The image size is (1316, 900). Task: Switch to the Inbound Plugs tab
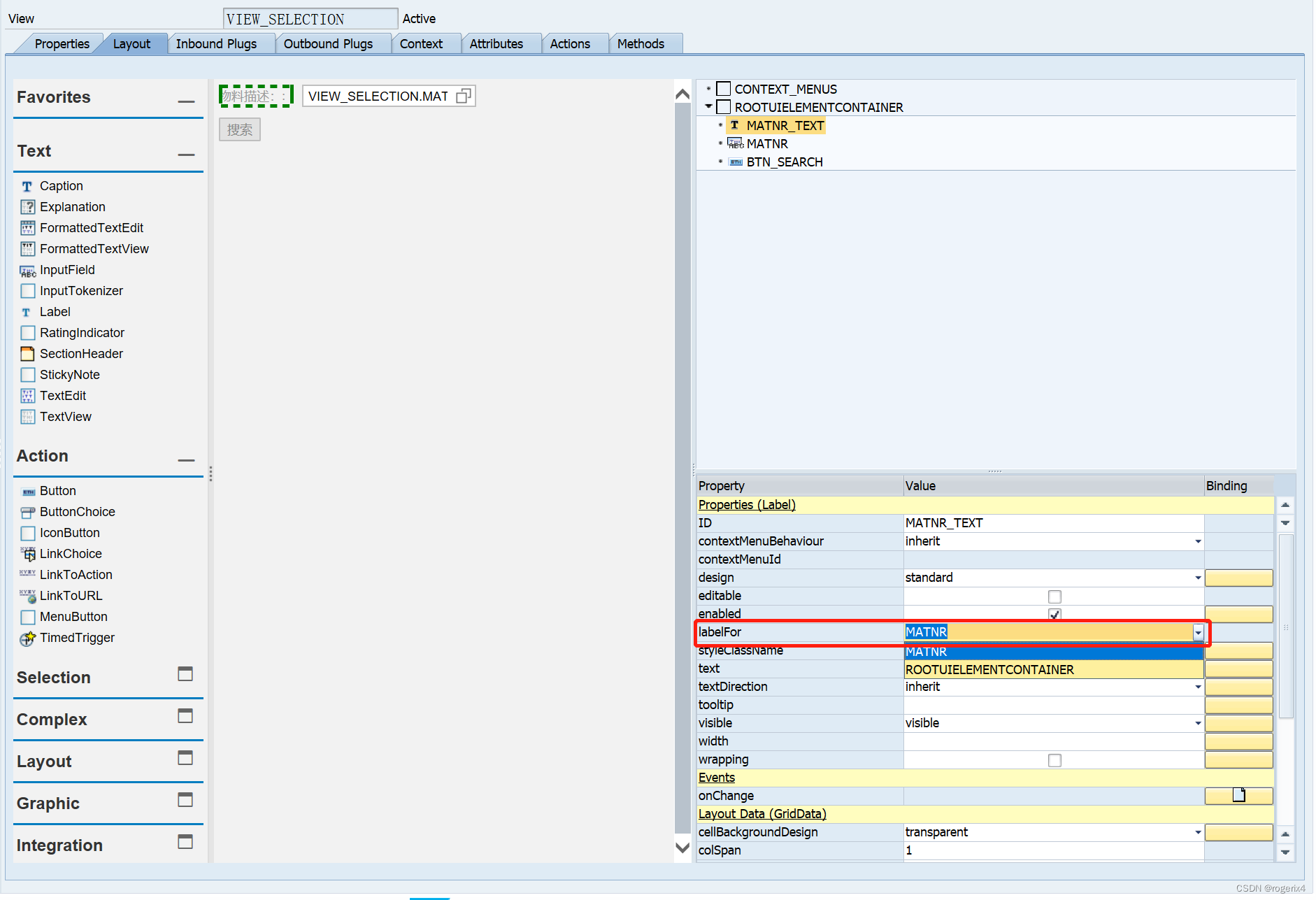click(216, 44)
